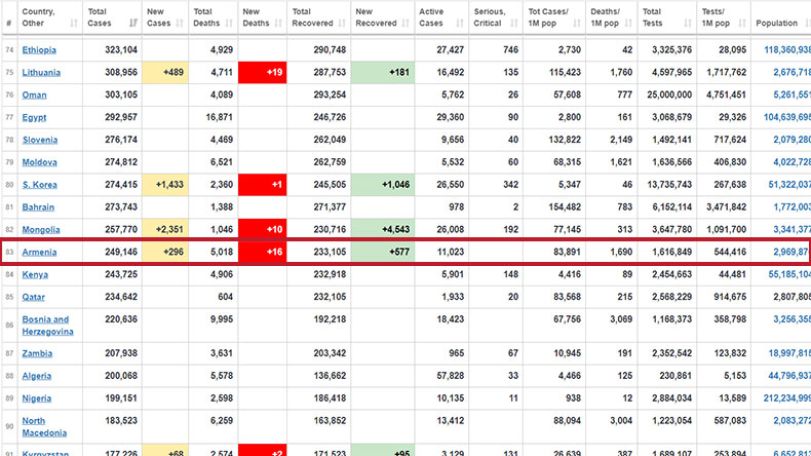The height and width of the screenshot is (456, 811).
Task: Select S. Korea new deaths cell +1
Action: point(262,185)
